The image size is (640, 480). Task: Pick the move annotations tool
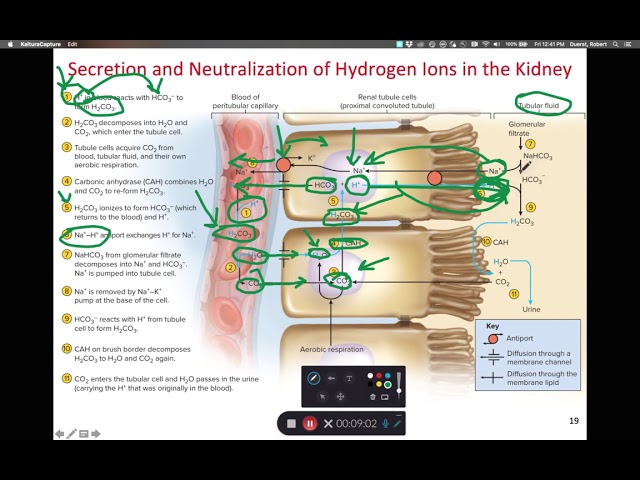pos(340,396)
